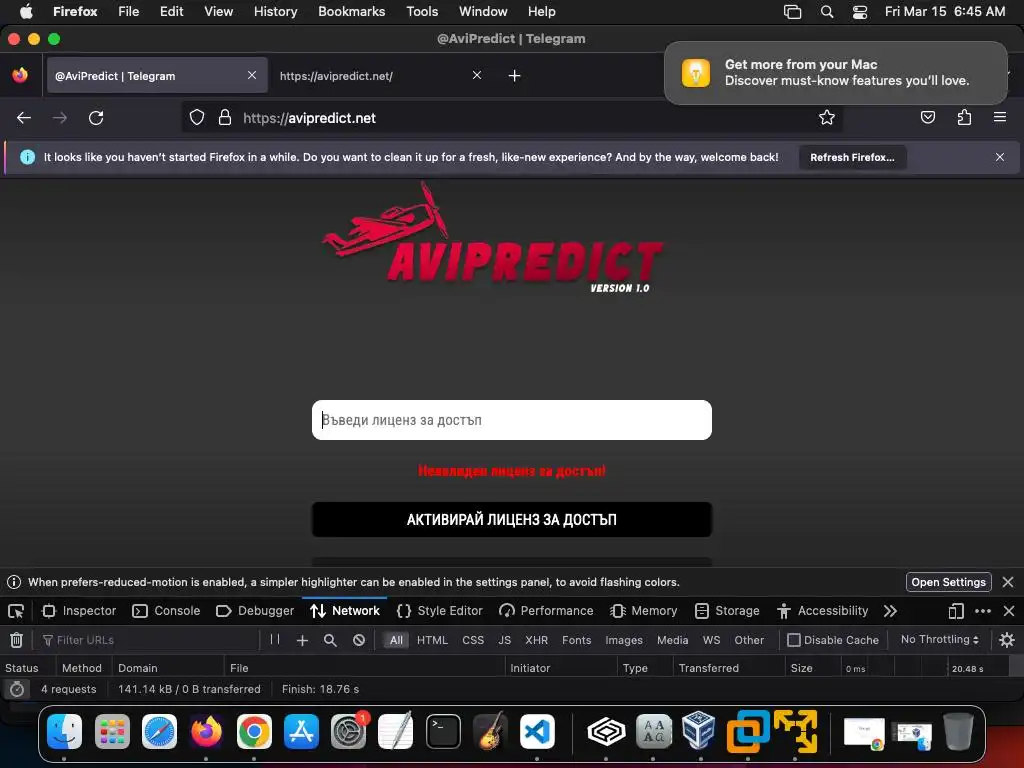Toggle responsive design mode icon
The height and width of the screenshot is (768, 1024).
[956, 611]
